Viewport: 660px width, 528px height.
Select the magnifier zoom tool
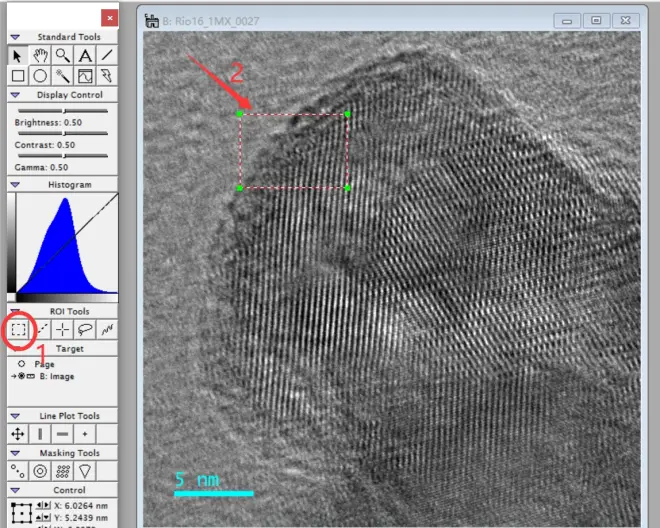tap(63, 56)
